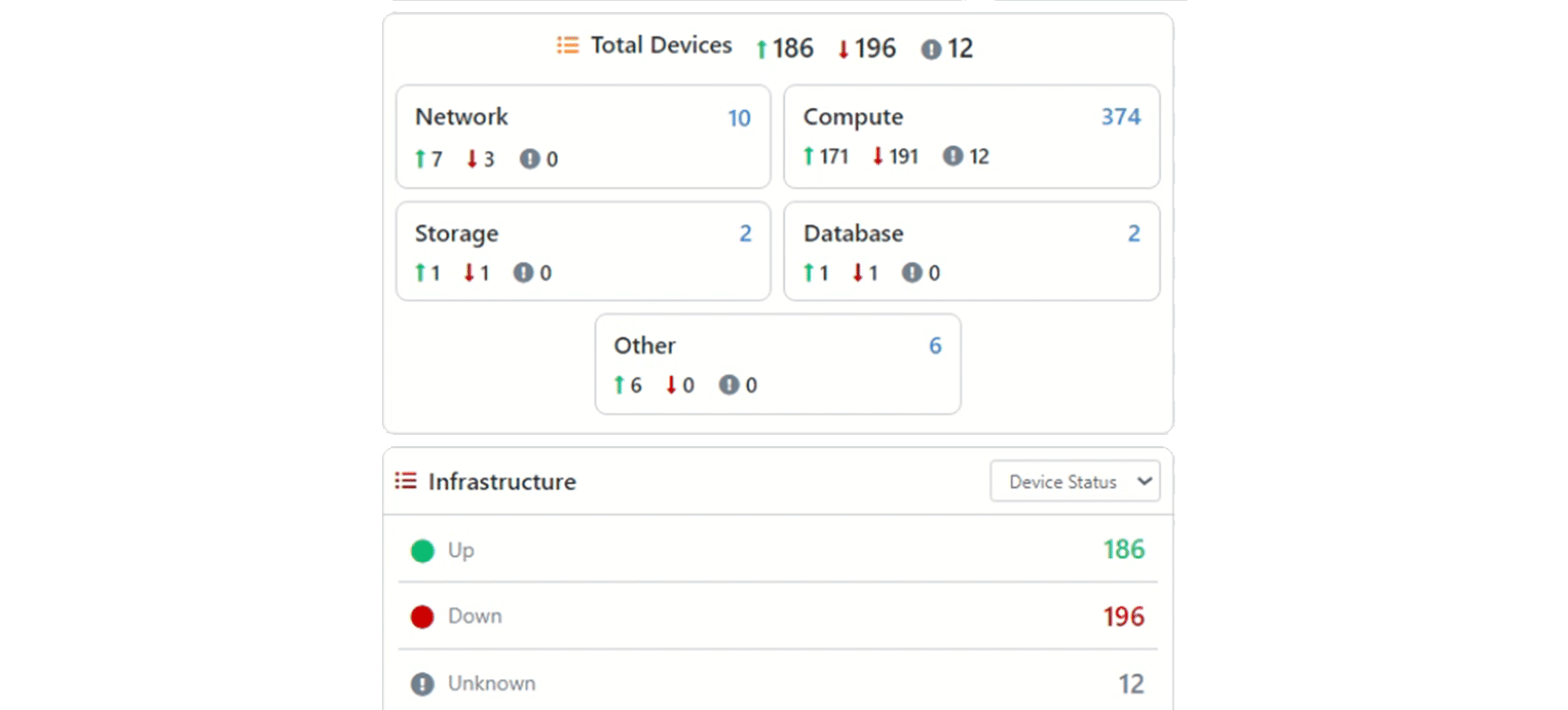Screen dimensions: 1568x710
Task: Click the grey Unknown status icon in Infrastructure
Action: click(x=422, y=684)
